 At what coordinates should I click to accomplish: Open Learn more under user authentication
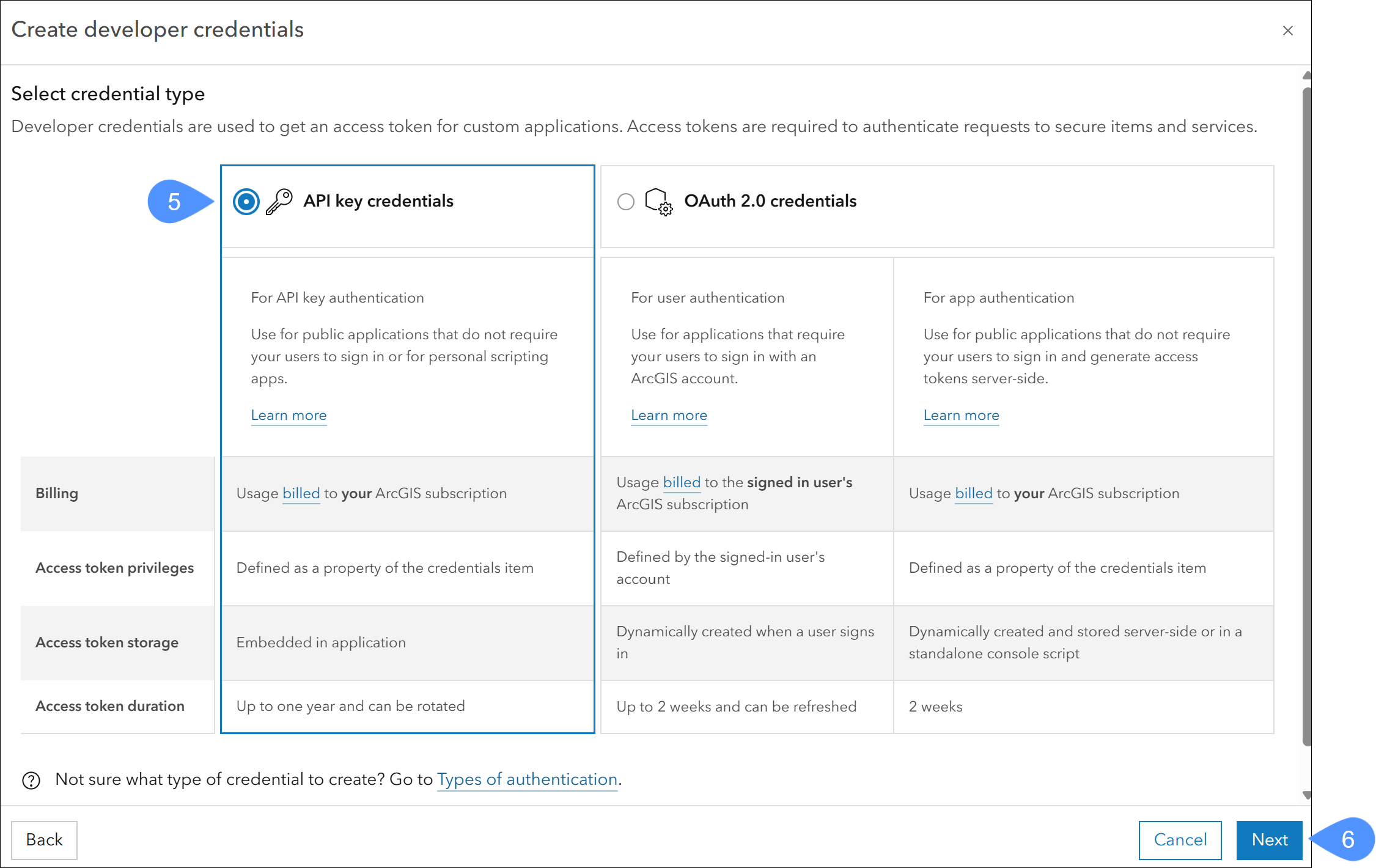[669, 415]
